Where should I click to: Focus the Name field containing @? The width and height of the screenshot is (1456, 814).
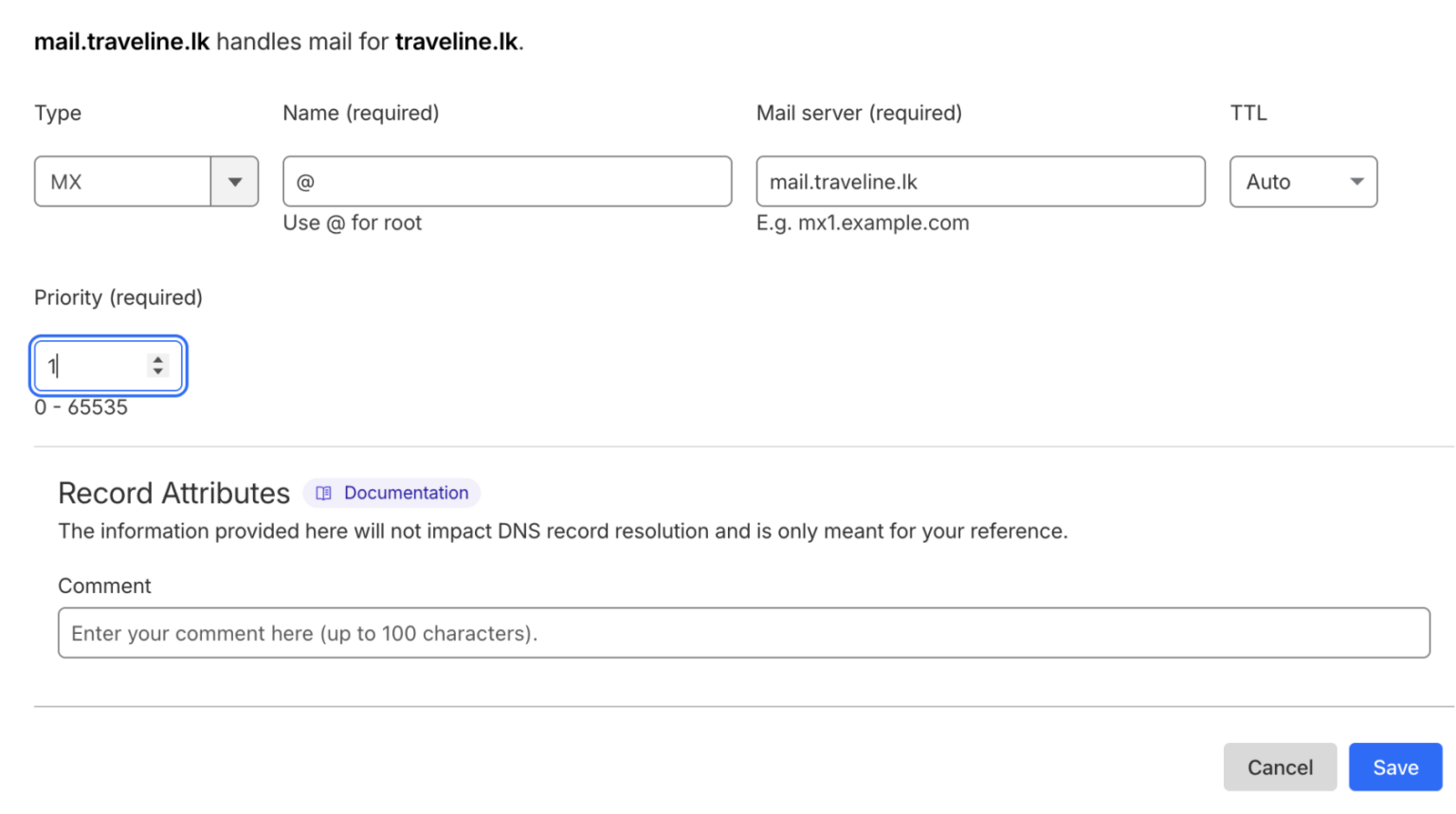507,182
